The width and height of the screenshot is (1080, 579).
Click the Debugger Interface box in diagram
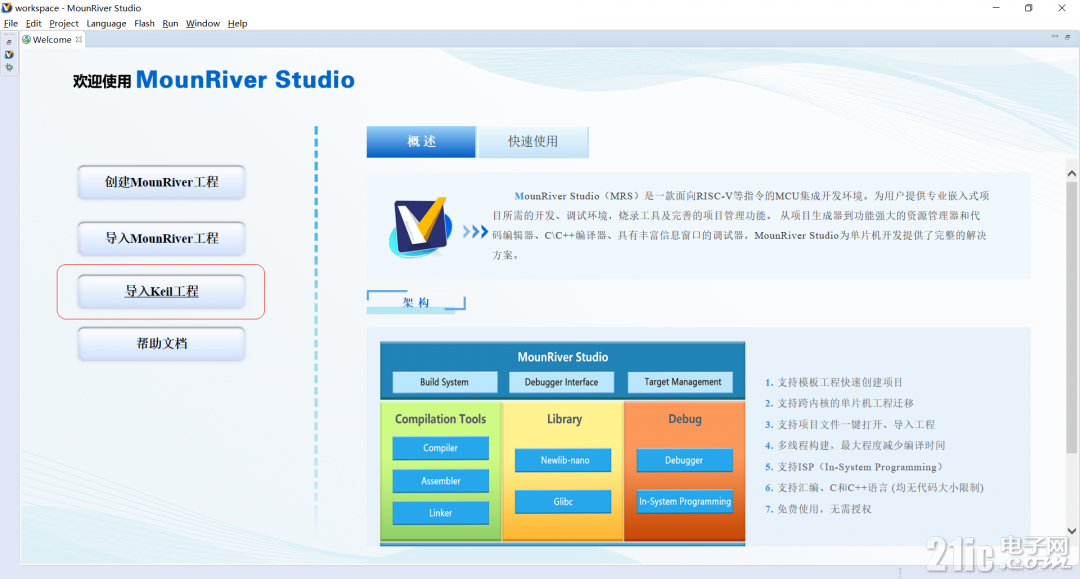561,382
